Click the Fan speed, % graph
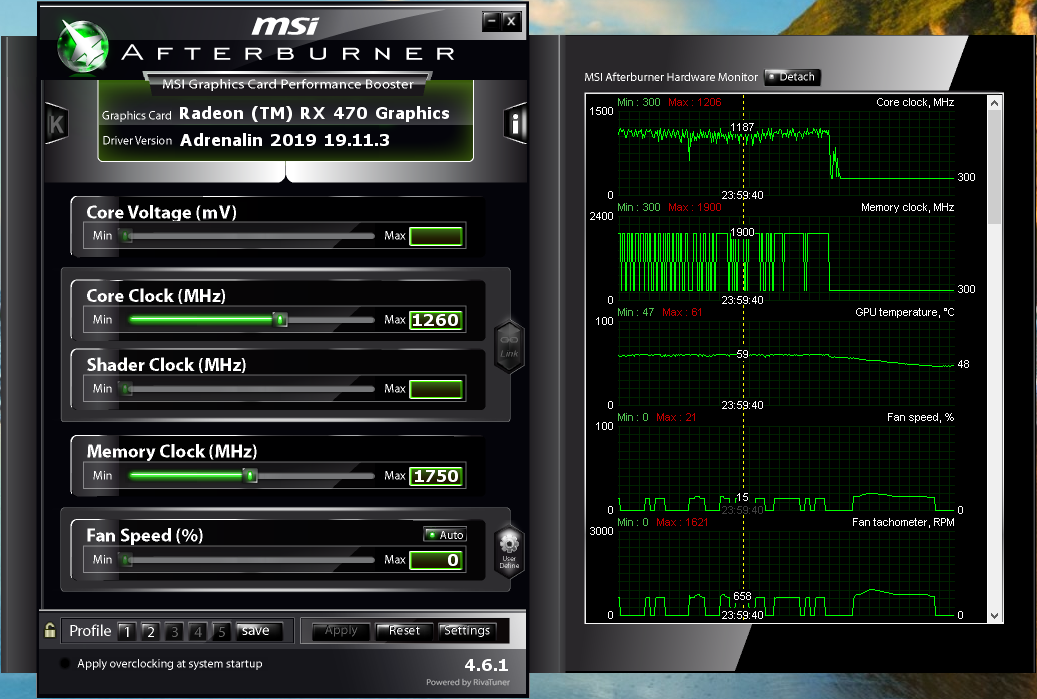 [786, 468]
